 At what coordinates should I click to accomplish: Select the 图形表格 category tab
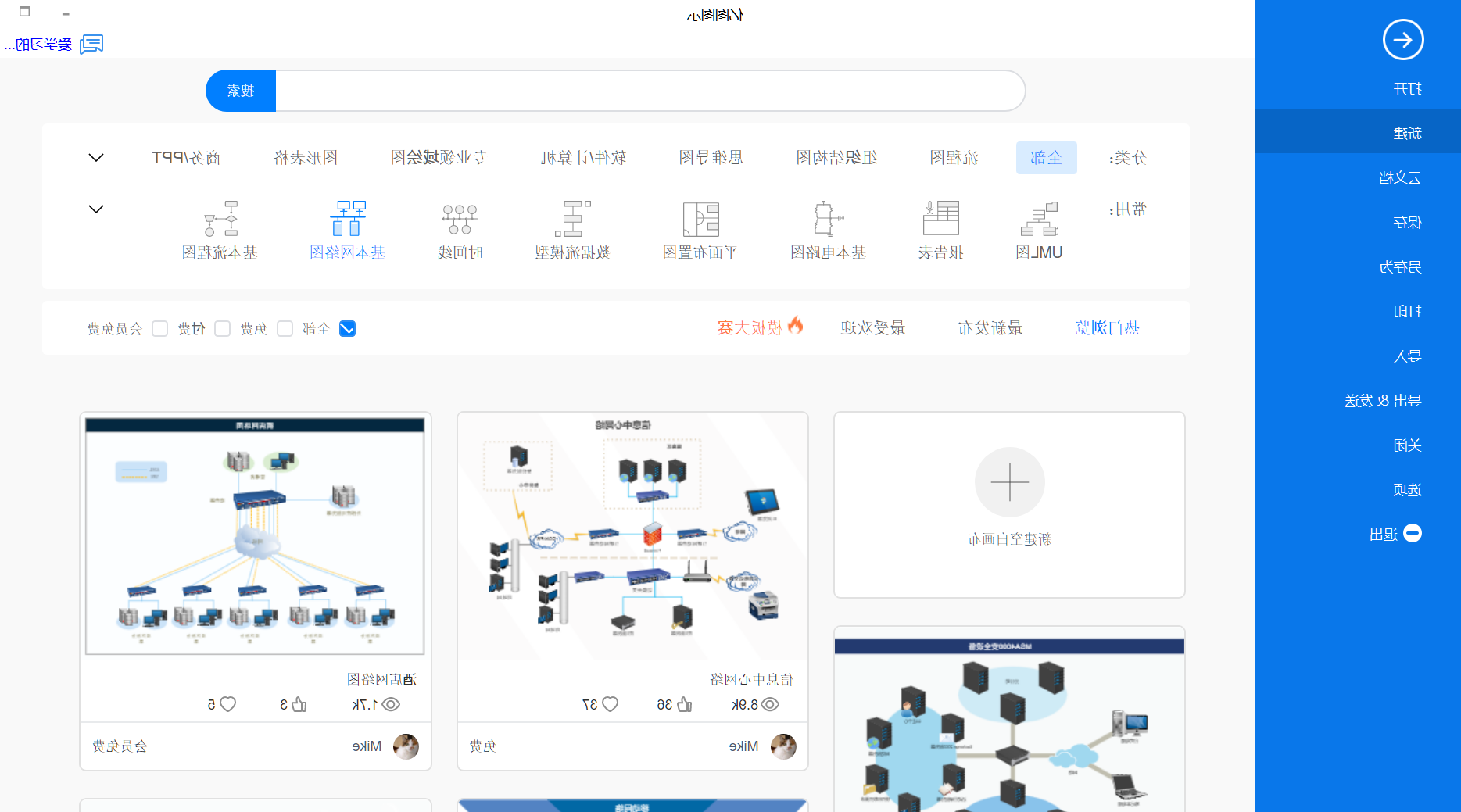306,158
